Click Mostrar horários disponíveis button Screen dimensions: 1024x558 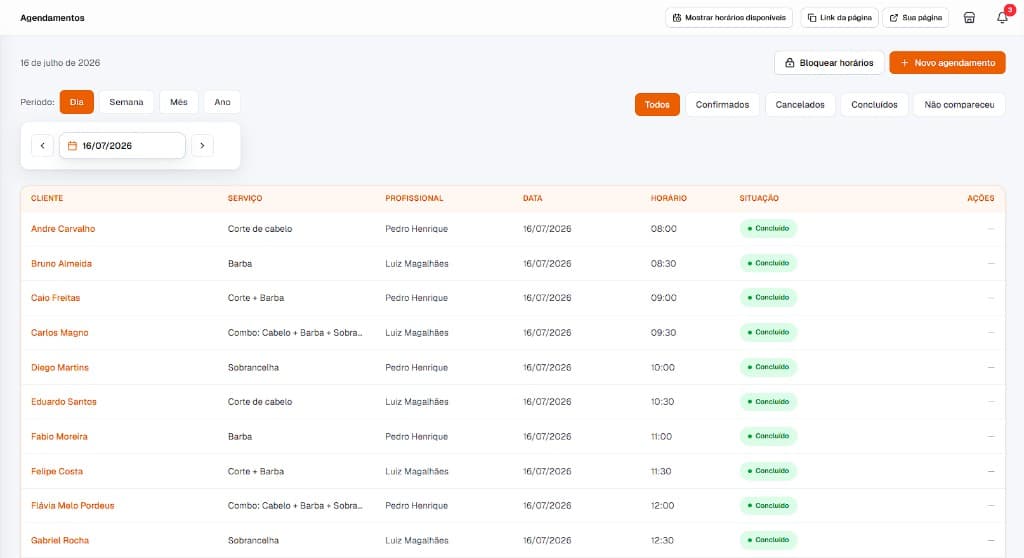click(729, 18)
